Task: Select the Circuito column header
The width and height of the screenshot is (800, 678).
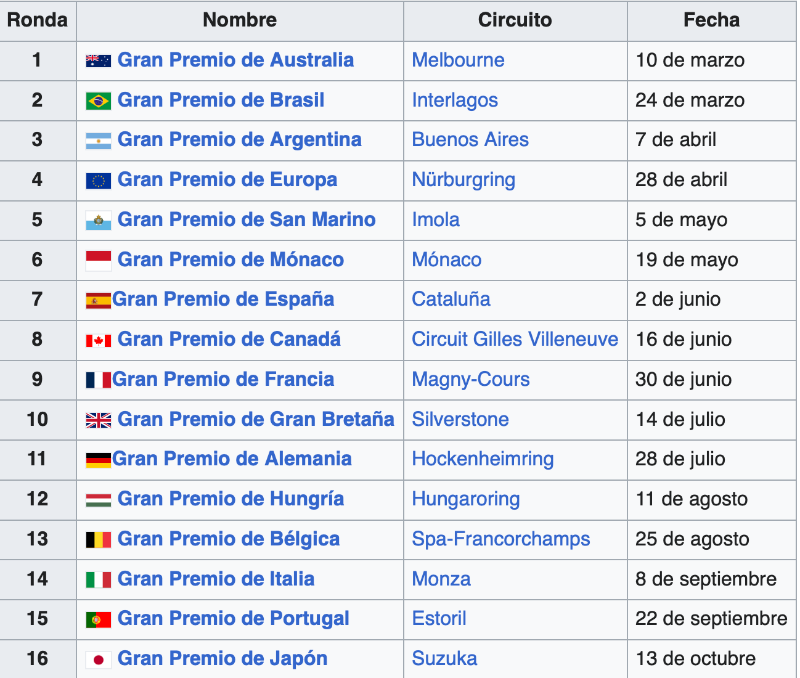Action: pos(515,20)
